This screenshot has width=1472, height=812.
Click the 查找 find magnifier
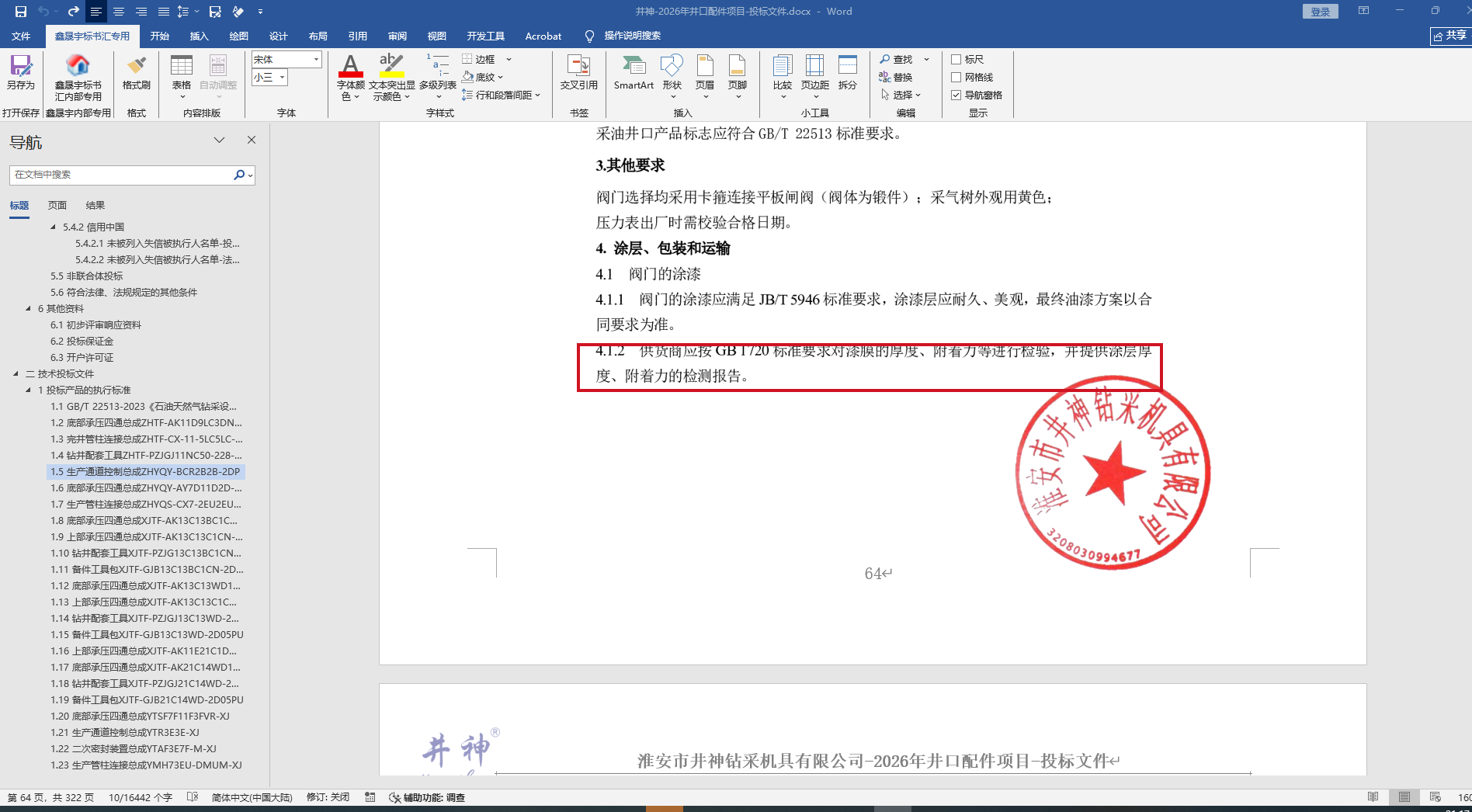tap(896, 60)
